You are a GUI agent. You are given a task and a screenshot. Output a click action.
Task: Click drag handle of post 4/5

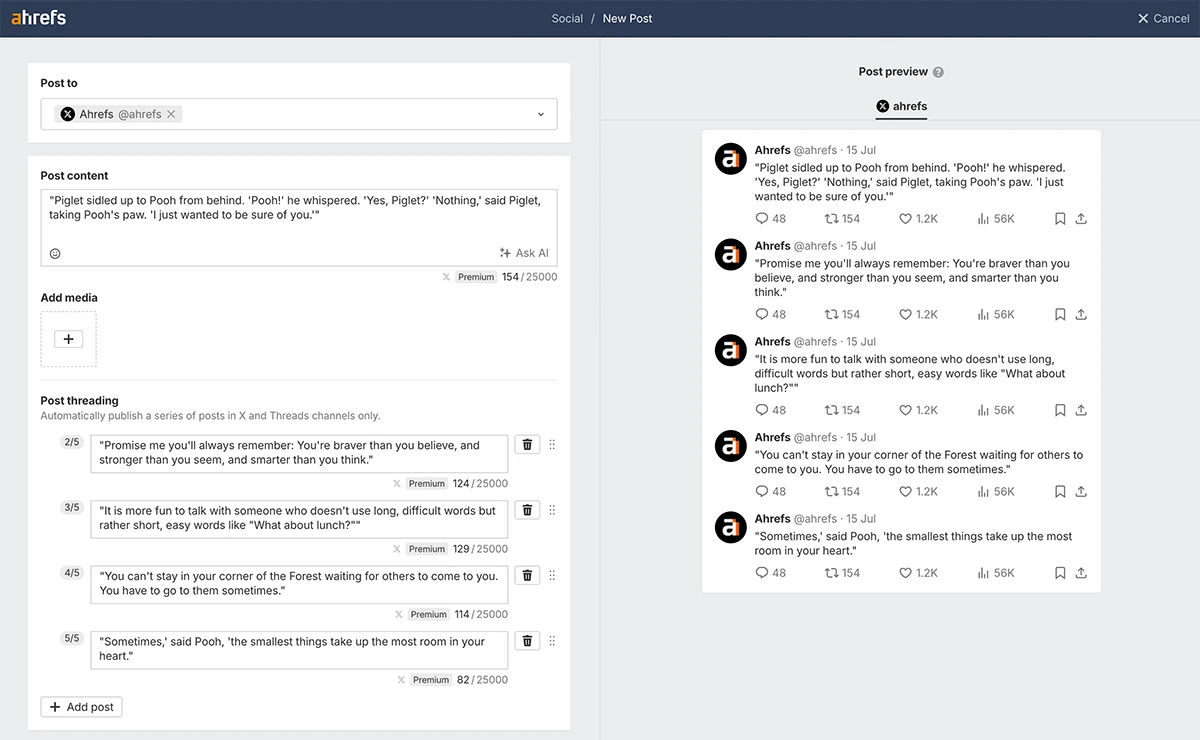coord(552,575)
